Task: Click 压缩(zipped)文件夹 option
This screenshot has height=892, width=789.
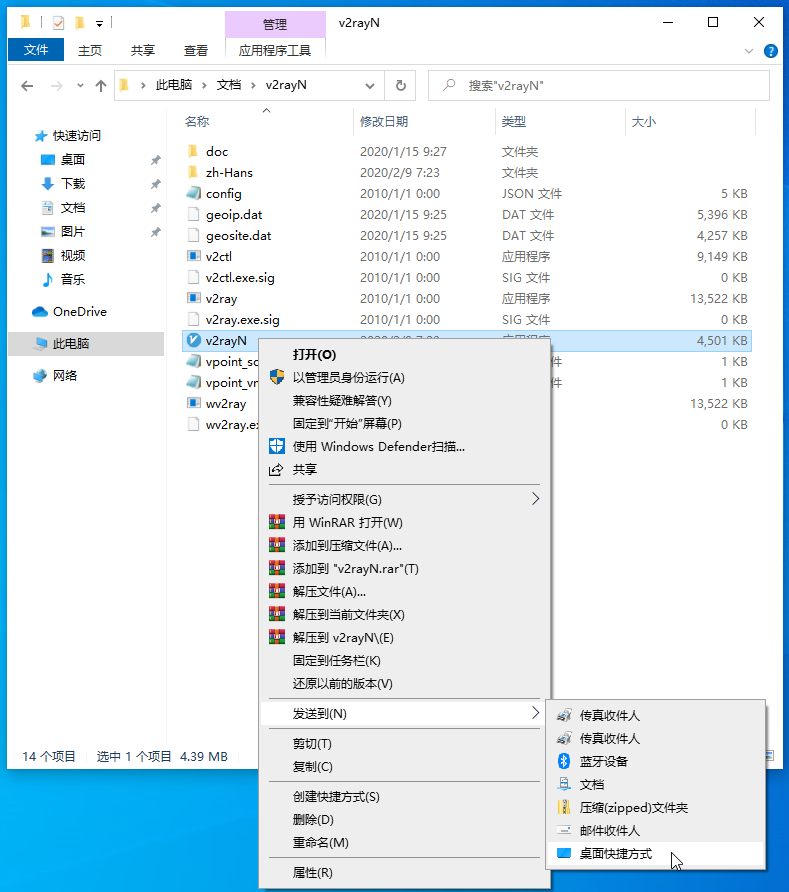Action: [x=655, y=807]
